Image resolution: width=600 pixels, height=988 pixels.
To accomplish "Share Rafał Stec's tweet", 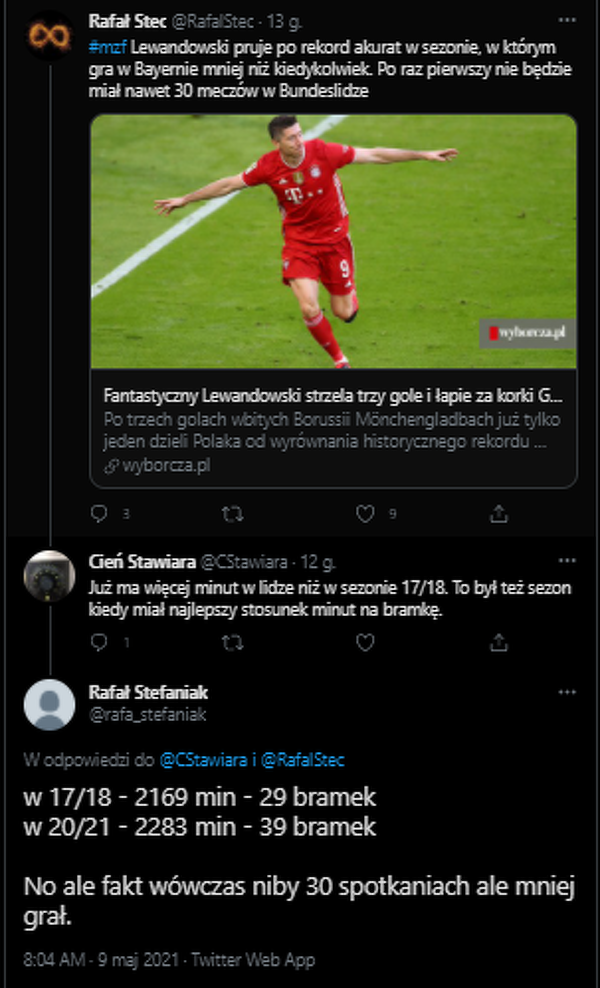I will 498,514.
